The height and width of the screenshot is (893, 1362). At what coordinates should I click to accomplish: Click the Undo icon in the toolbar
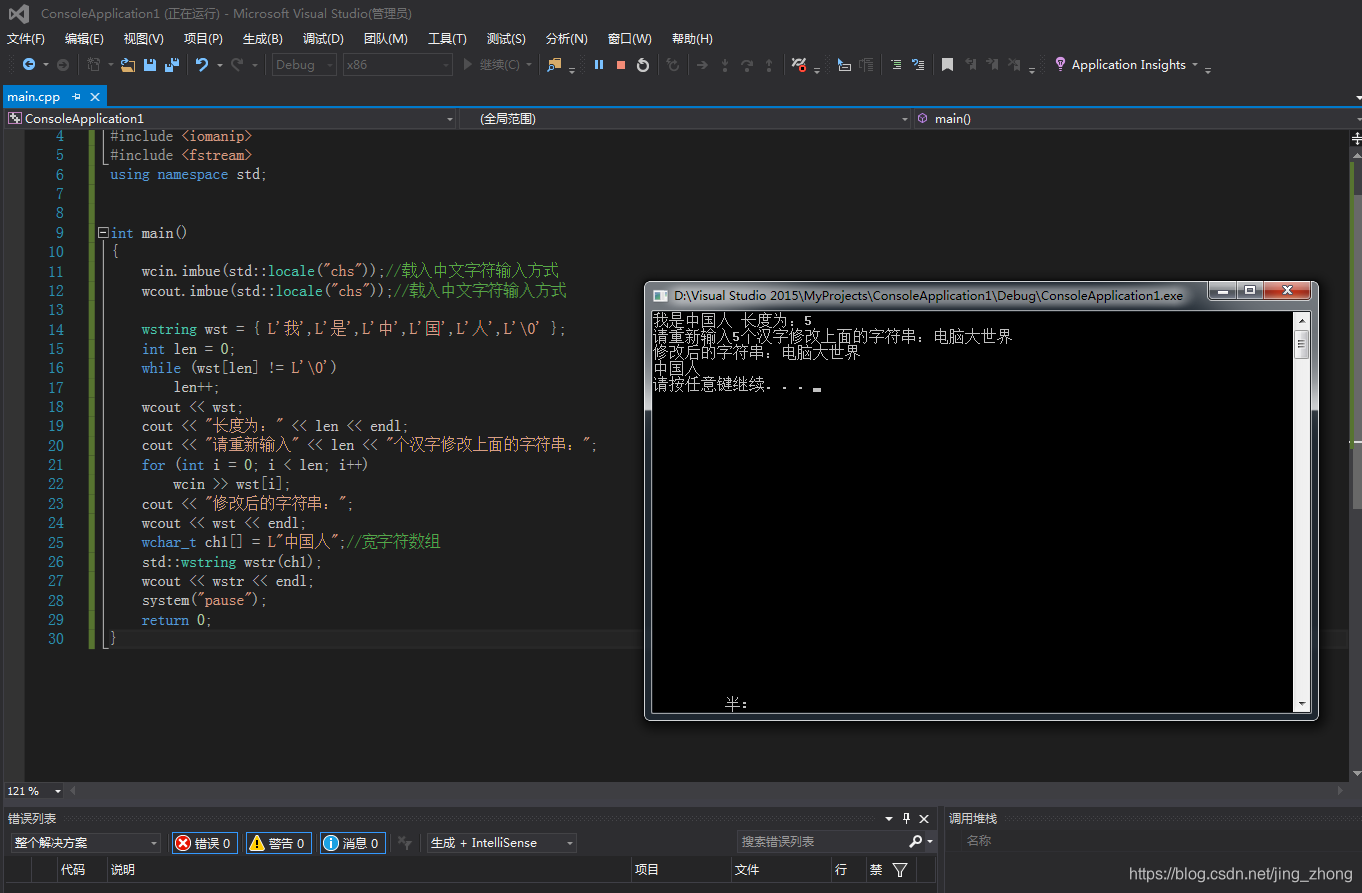tap(204, 64)
